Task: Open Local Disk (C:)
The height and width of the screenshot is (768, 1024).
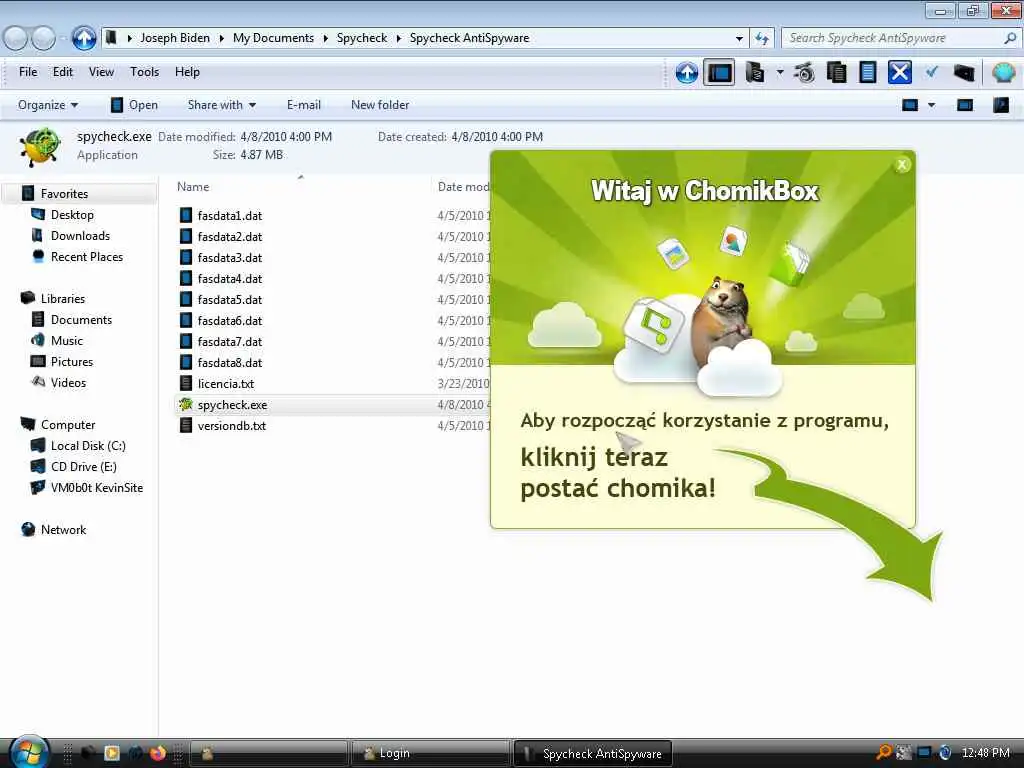Action: 88,446
